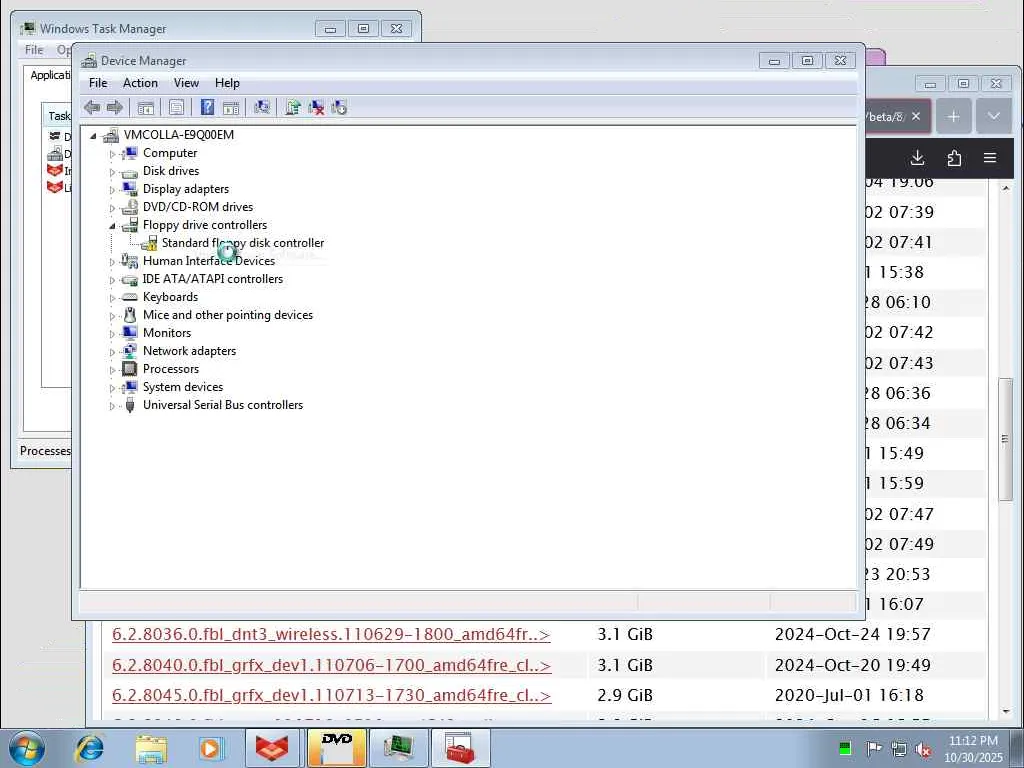
Task: Click the blue Help question-mark icon
Action: tap(207, 108)
